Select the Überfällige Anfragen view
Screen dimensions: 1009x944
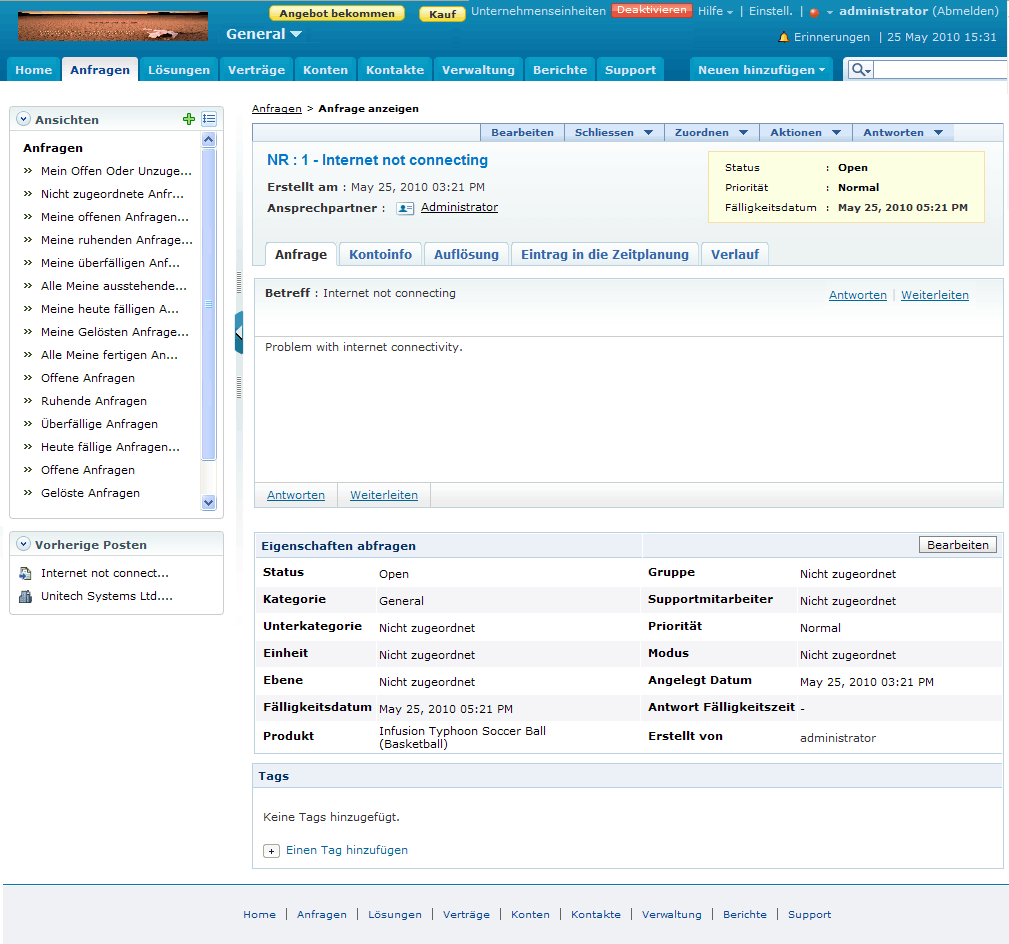pyautogui.click(x=99, y=424)
